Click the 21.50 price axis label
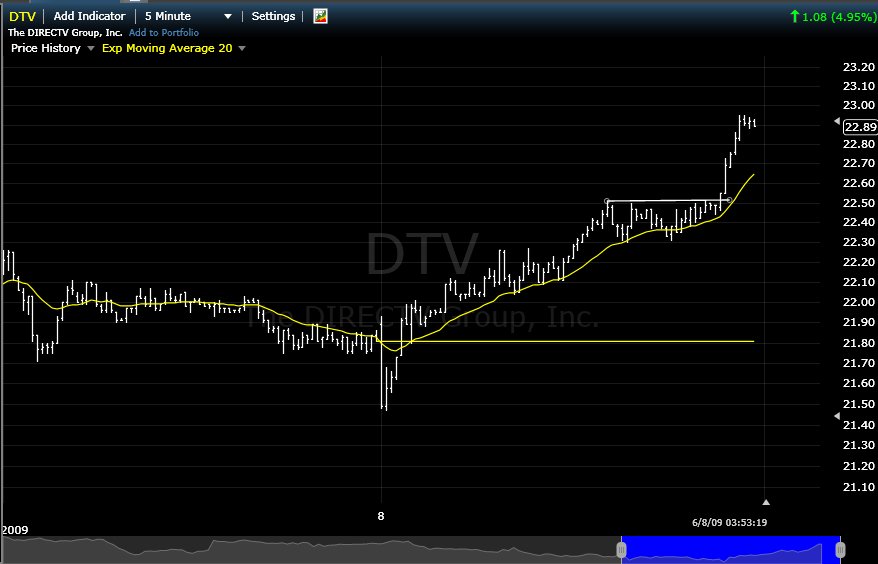This screenshot has width=878, height=564. [x=859, y=404]
